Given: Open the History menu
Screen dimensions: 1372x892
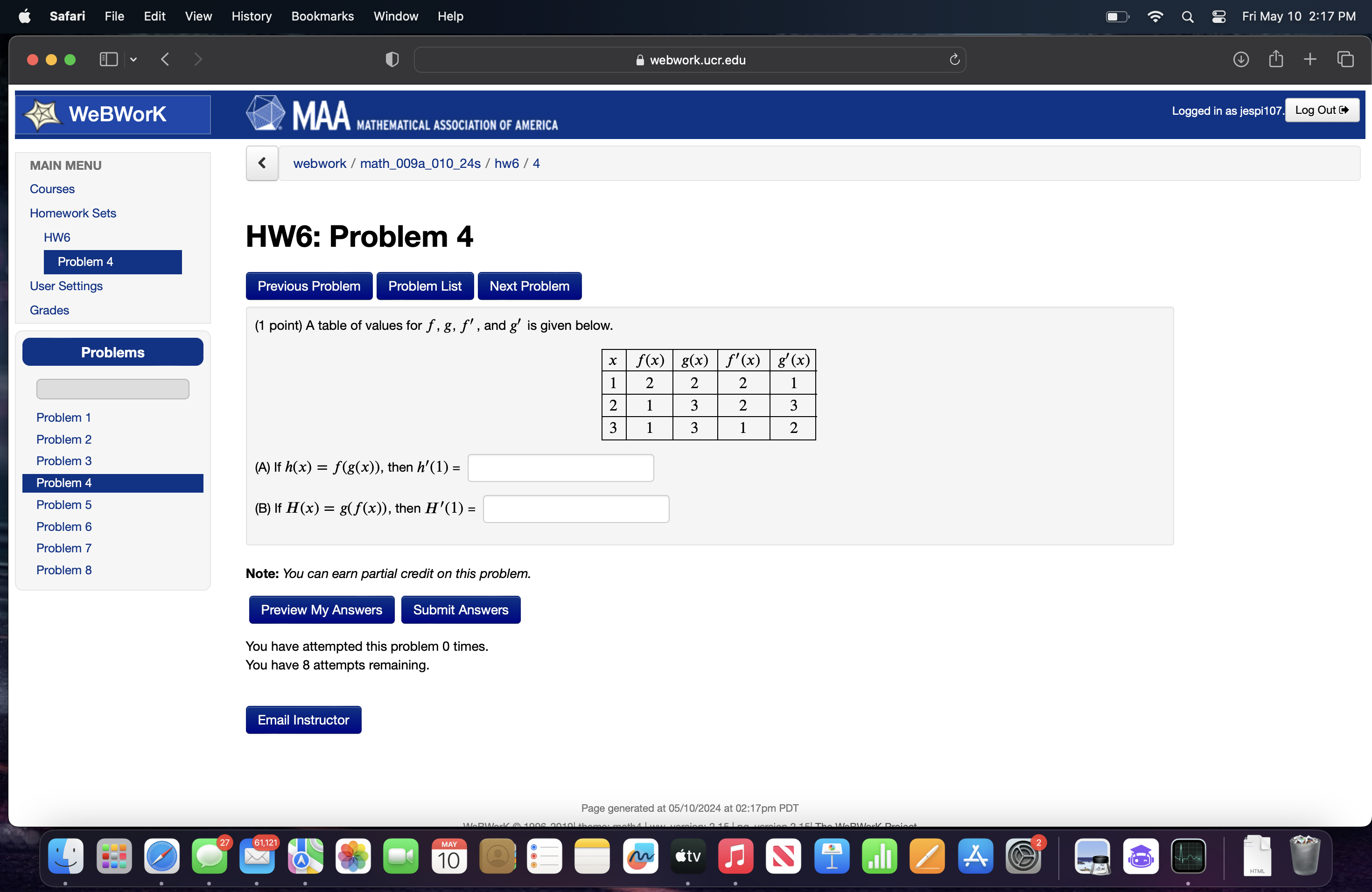Looking at the screenshot, I should tap(252, 17).
